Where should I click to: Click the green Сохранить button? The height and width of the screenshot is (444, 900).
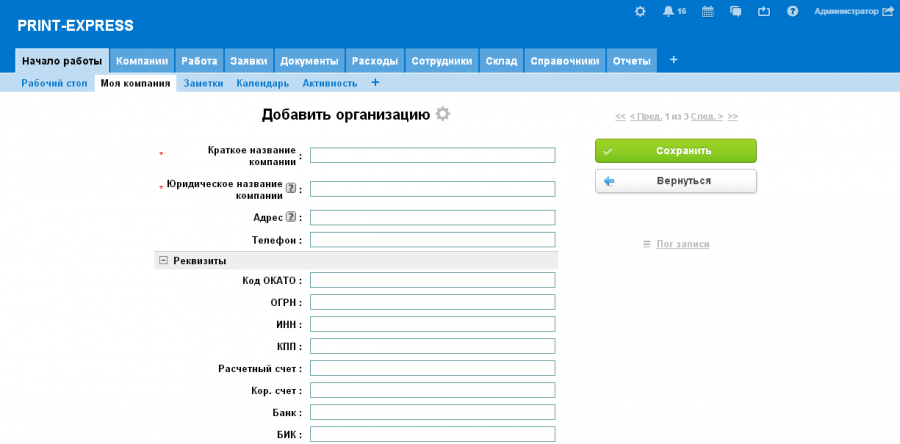click(x=675, y=151)
